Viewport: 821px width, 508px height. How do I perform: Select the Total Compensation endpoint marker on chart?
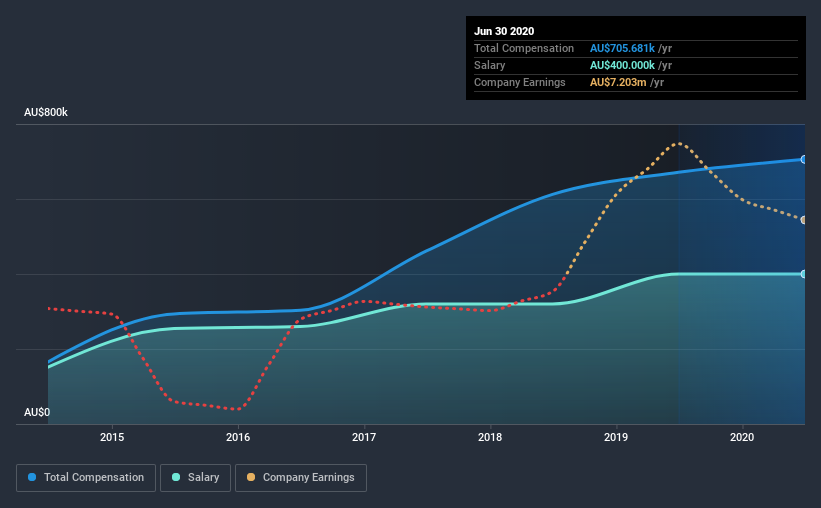click(803, 159)
